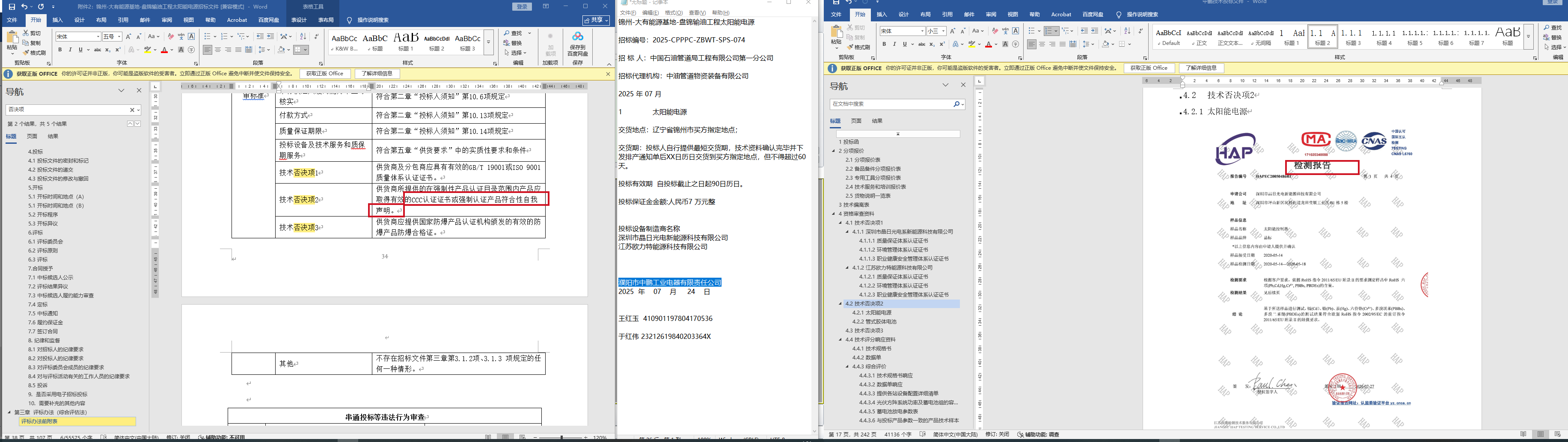Undo last action in 附件2 Word window
Screen dimensions: 1568x442
[25, 7]
